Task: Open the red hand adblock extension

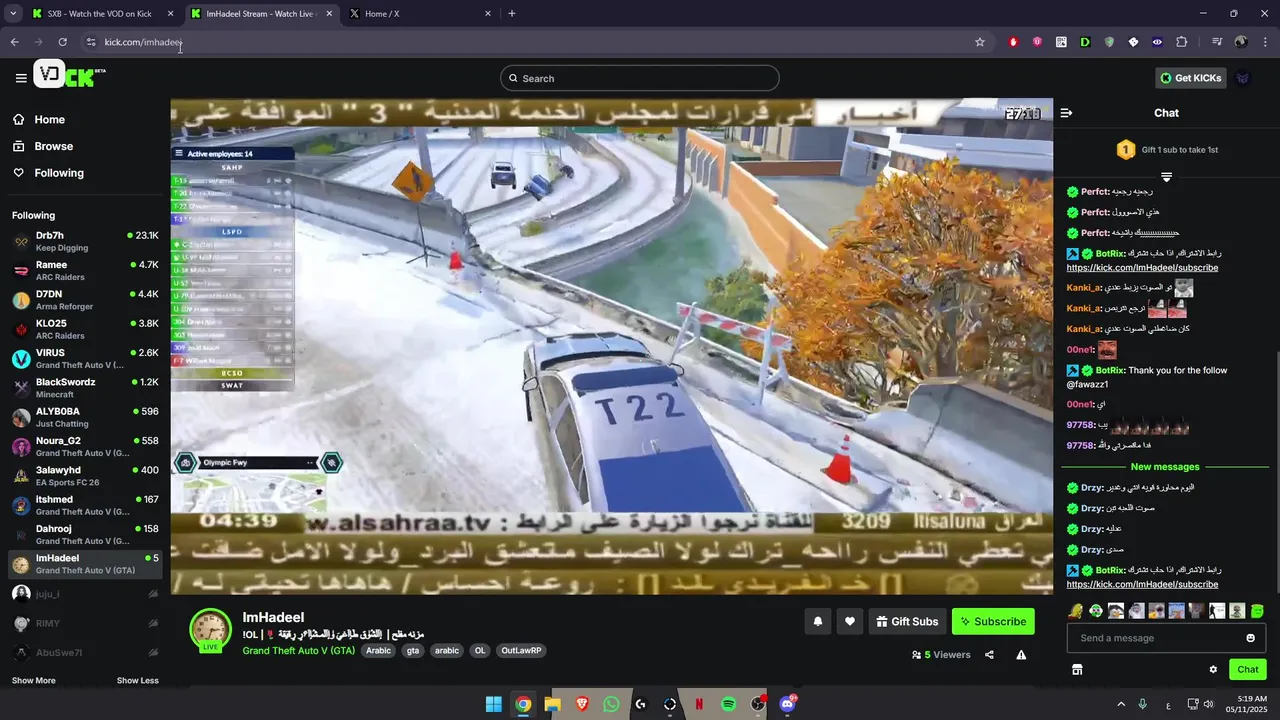Action: tap(1013, 42)
